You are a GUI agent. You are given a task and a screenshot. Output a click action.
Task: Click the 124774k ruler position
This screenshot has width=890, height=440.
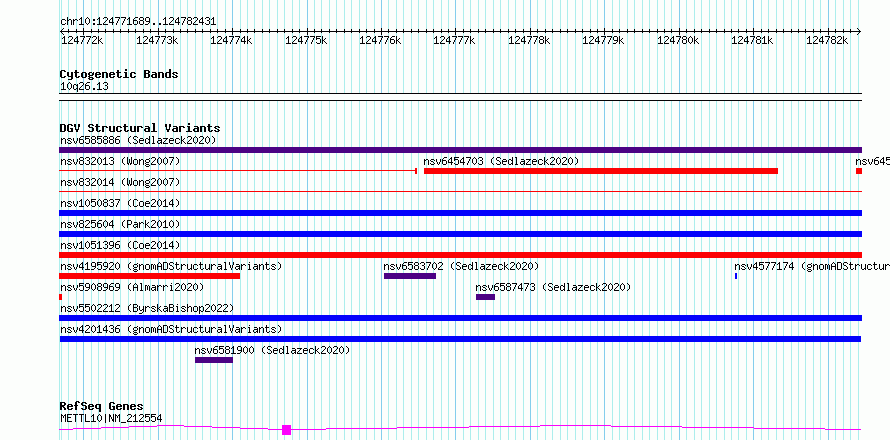[232, 40]
